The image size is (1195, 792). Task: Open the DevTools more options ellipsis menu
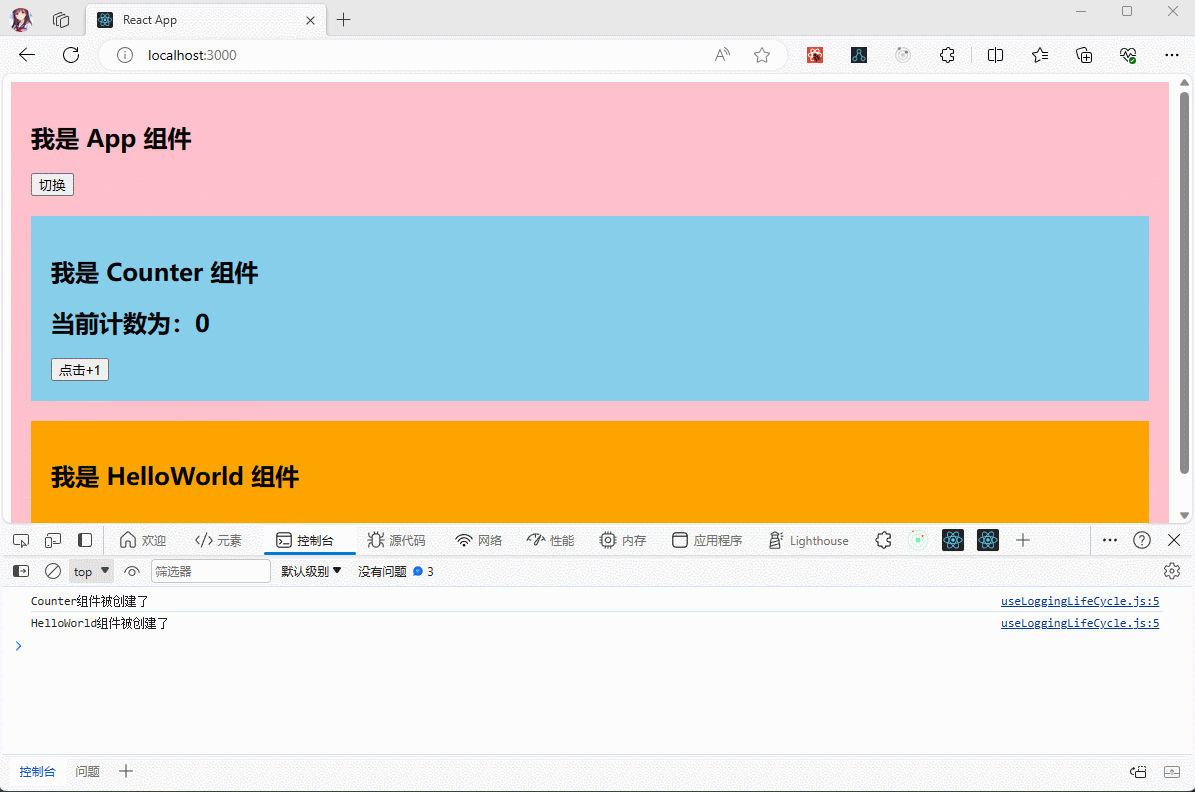[x=1109, y=540]
